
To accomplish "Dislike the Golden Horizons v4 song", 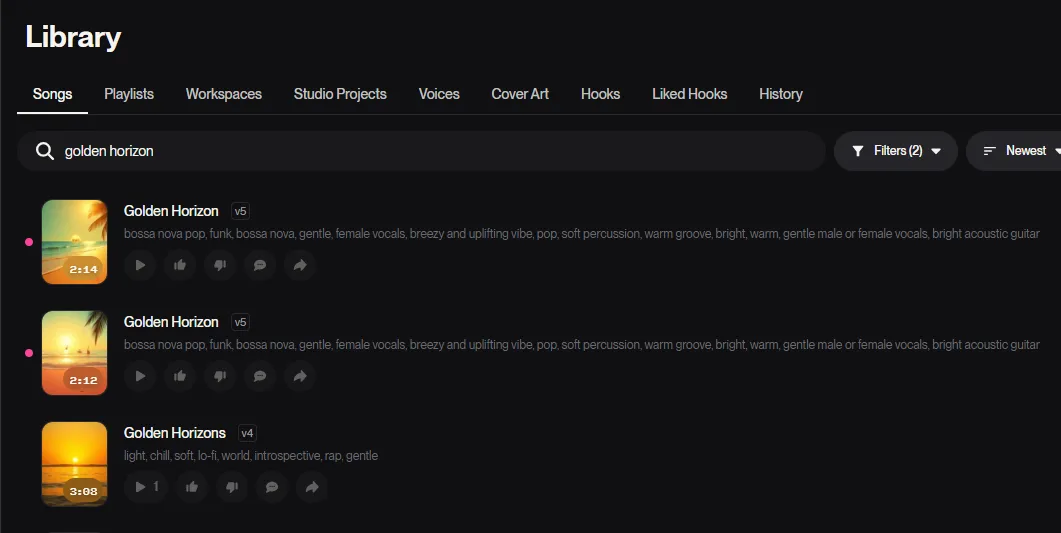I will coord(232,487).
